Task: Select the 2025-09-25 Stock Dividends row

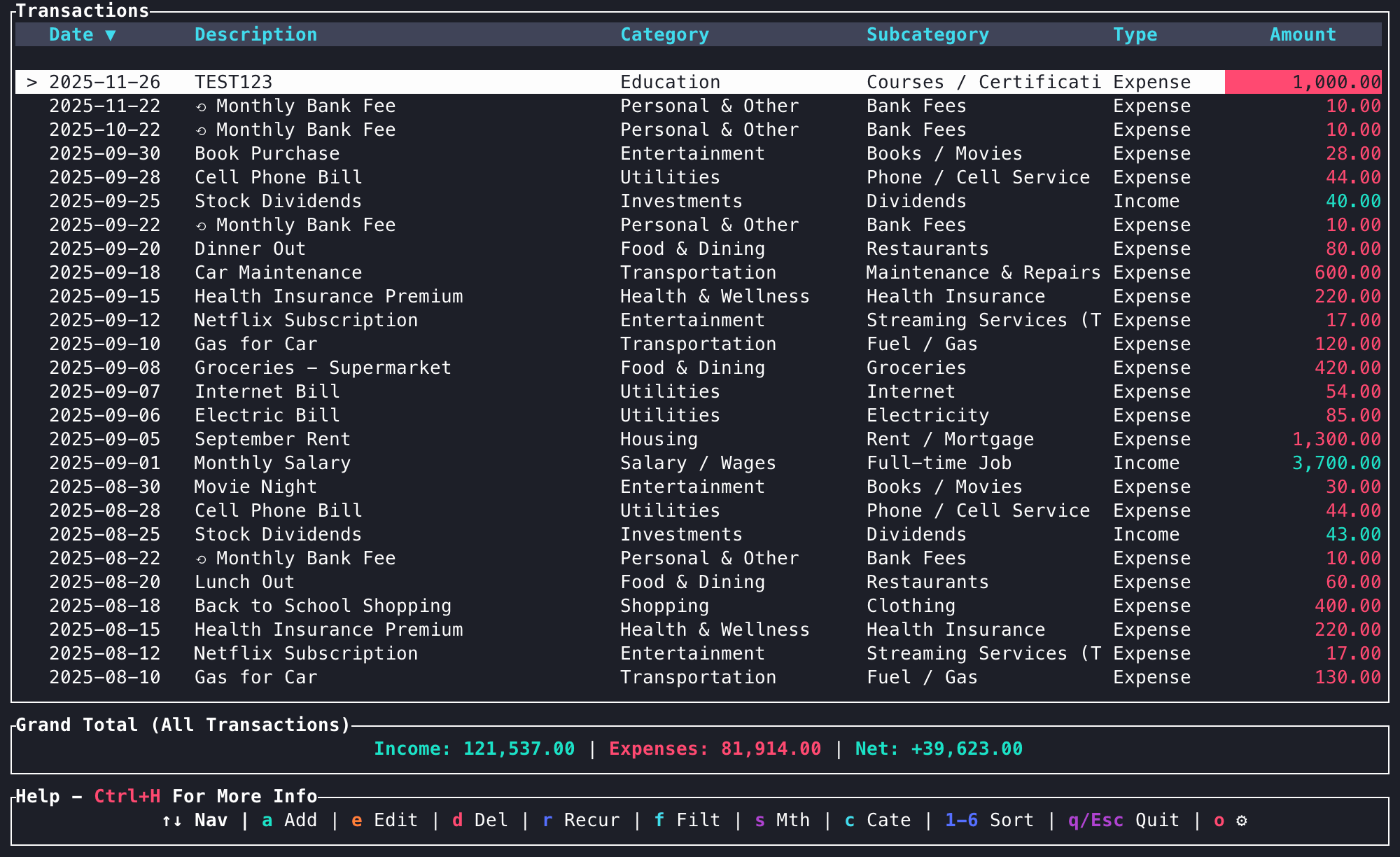Action: [x=699, y=201]
